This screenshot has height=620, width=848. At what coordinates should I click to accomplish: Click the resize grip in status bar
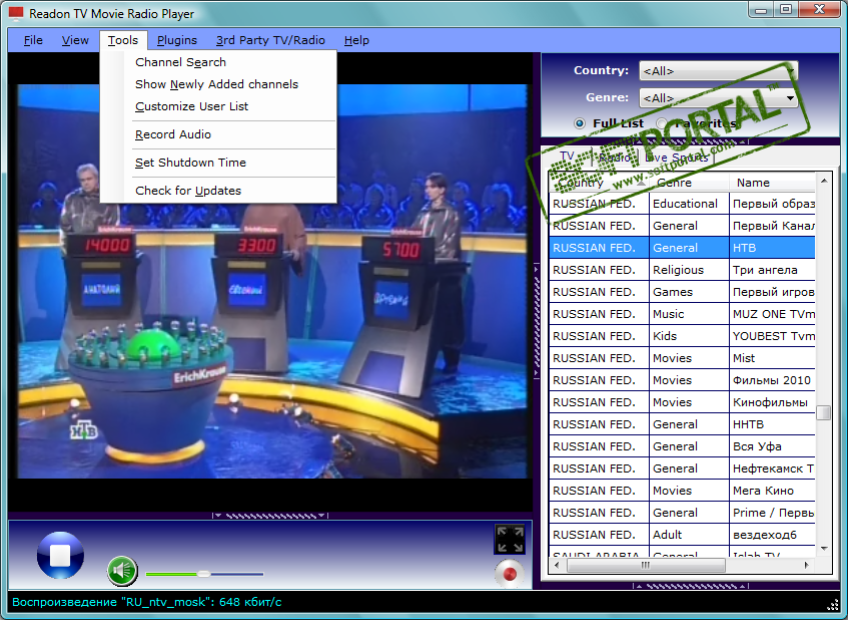(x=833, y=605)
